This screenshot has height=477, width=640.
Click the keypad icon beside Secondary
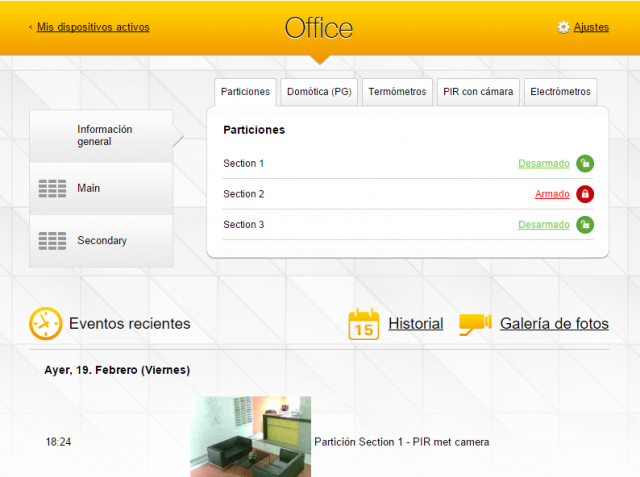pyautogui.click(x=52, y=241)
